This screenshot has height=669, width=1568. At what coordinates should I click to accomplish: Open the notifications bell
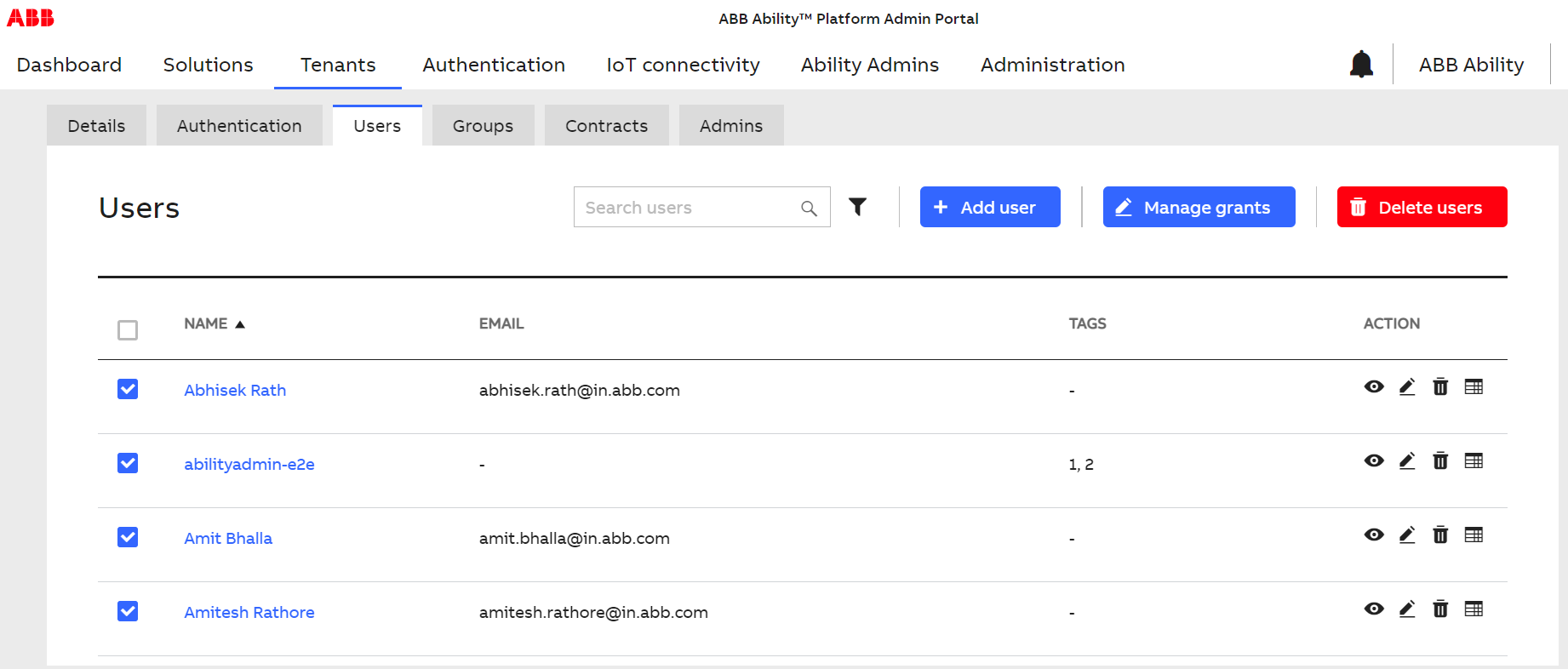tap(1361, 64)
